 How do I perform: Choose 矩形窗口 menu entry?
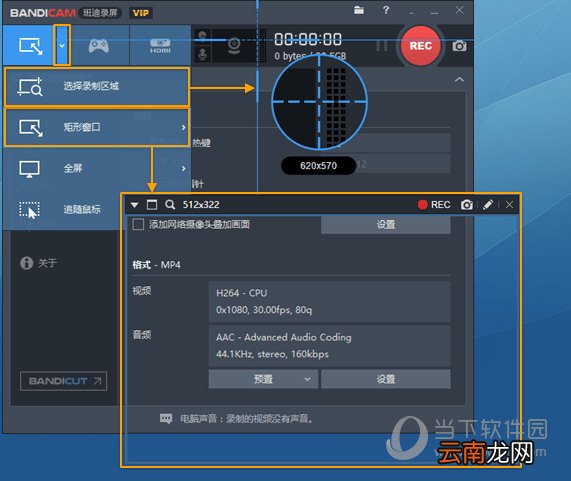pyautogui.click(x=97, y=127)
